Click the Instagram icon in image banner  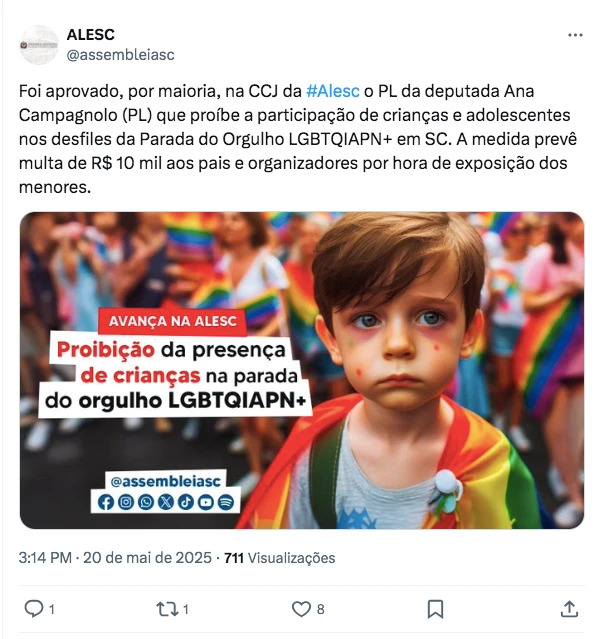126,502
